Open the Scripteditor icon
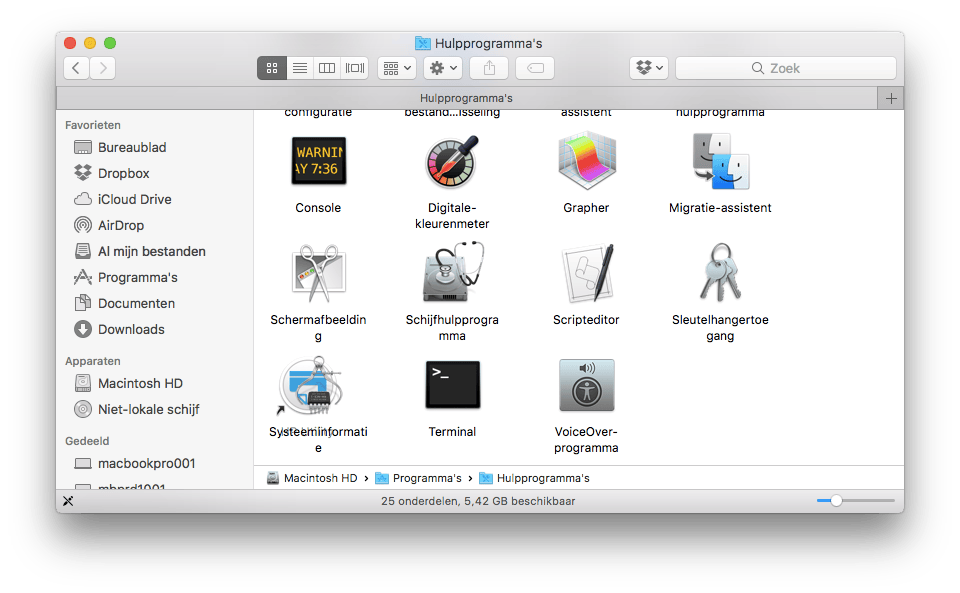This screenshot has width=960, height=593. pyautogui.click(x=588, y=273)
